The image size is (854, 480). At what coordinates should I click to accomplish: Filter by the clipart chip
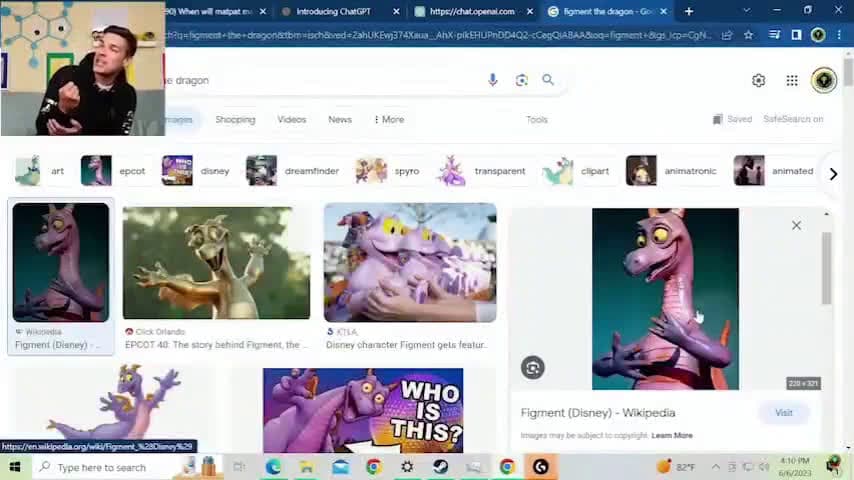[x=576, y=171]
